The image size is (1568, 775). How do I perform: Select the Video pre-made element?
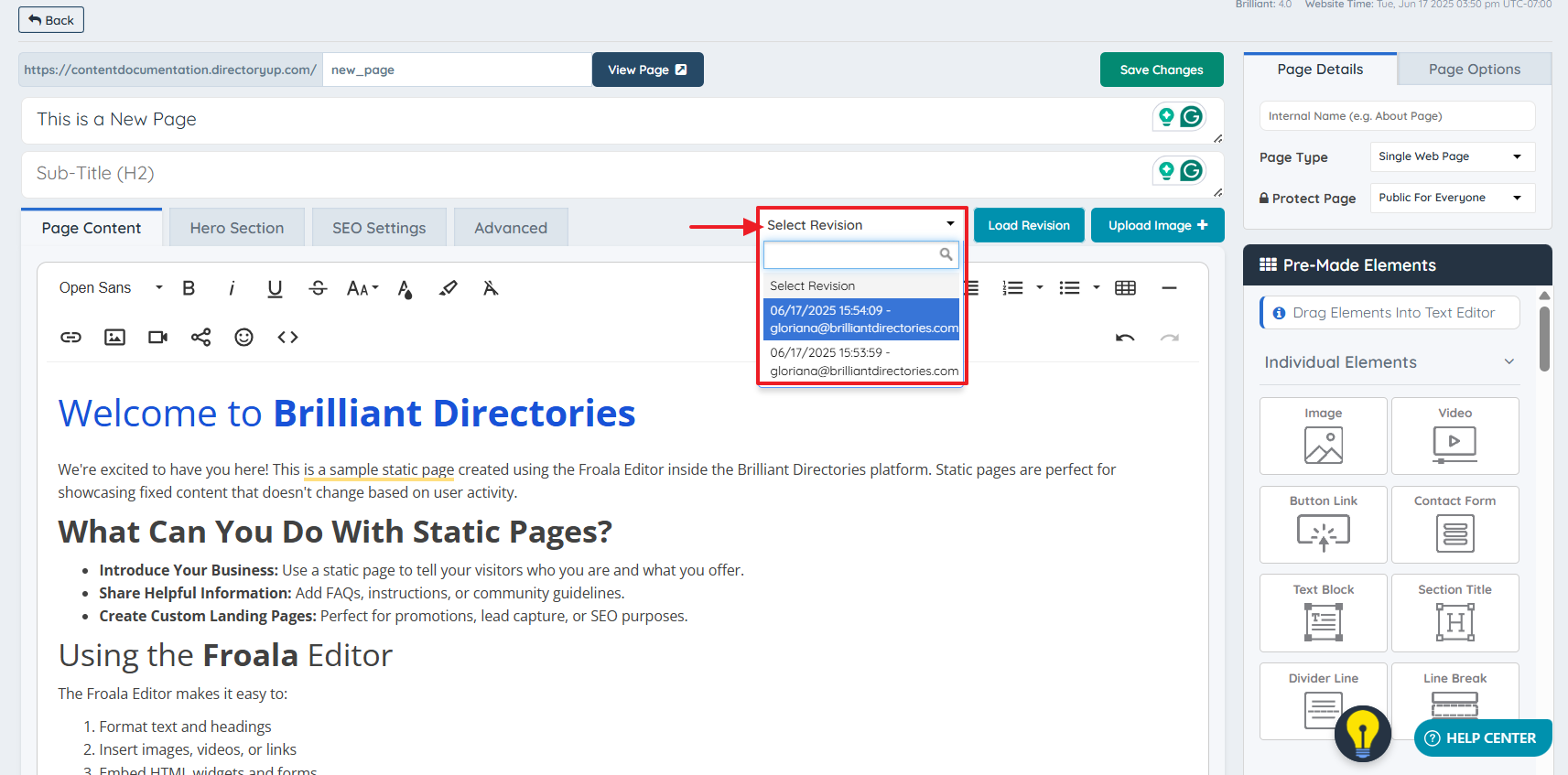point(1455,436)
